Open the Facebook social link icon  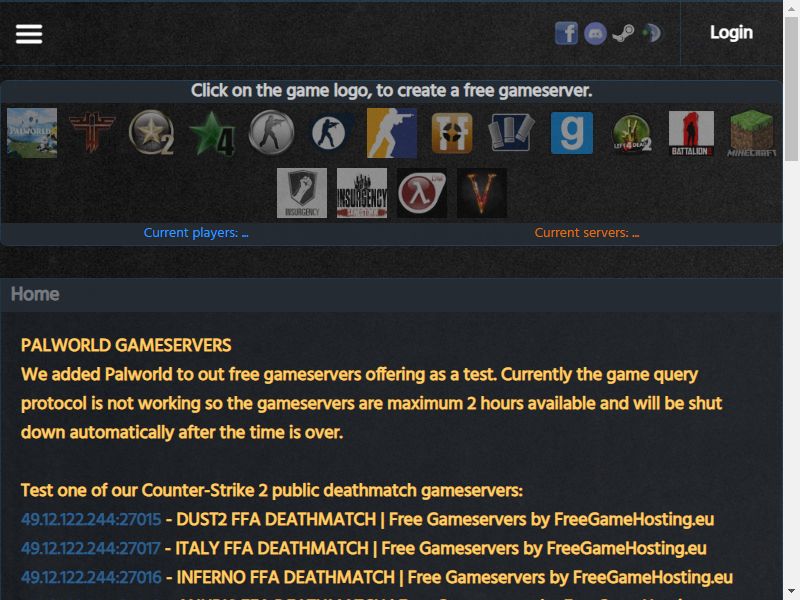pos(566,33)
